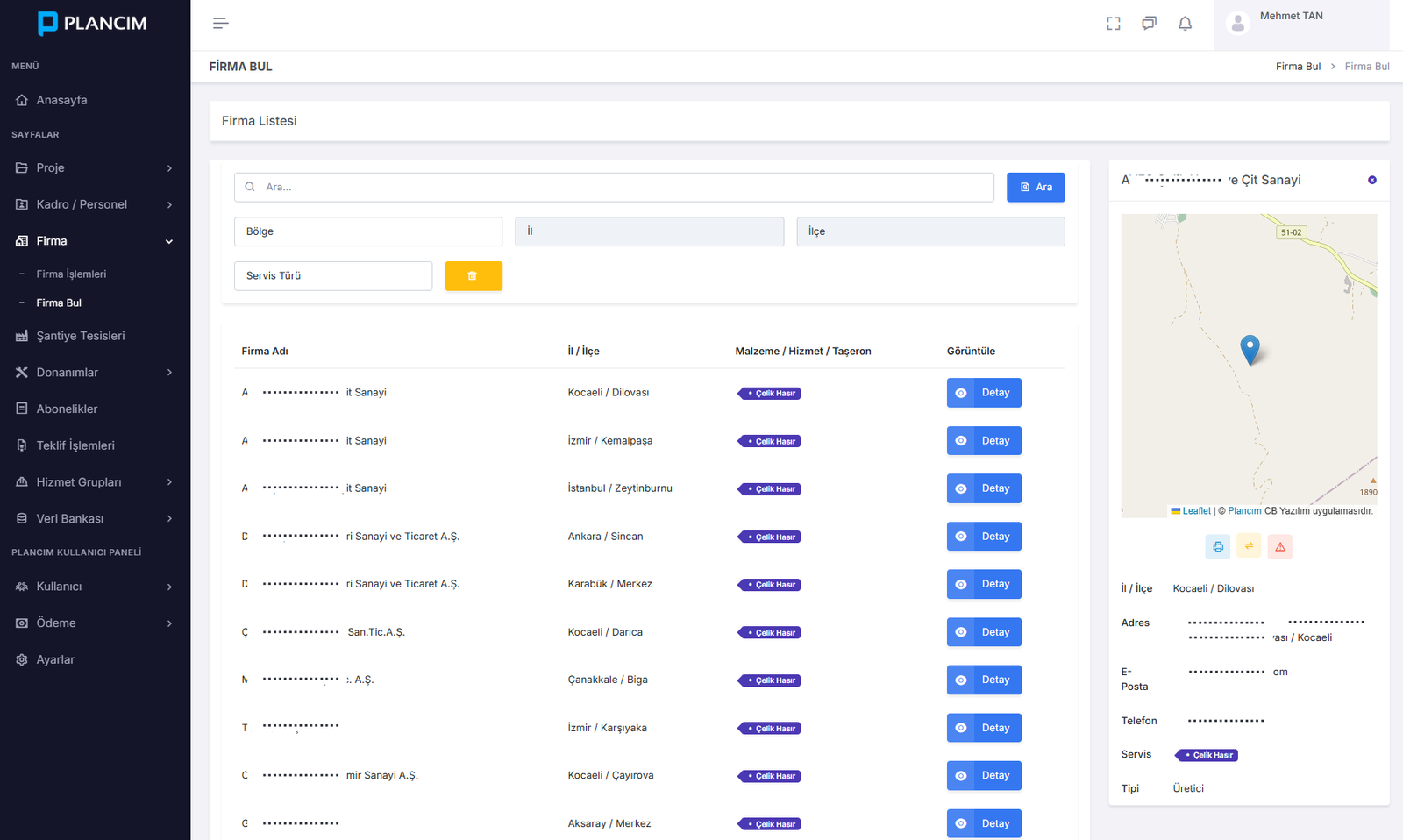The width and height of the screenshot is (1403, 840).
Task: Open the İl dropdown
Action: (x=650, y=231)
